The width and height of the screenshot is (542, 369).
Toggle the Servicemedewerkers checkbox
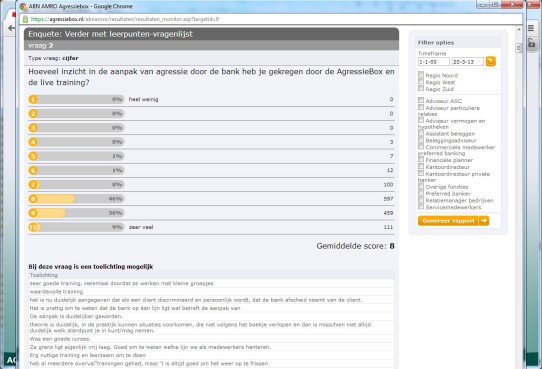421,207
